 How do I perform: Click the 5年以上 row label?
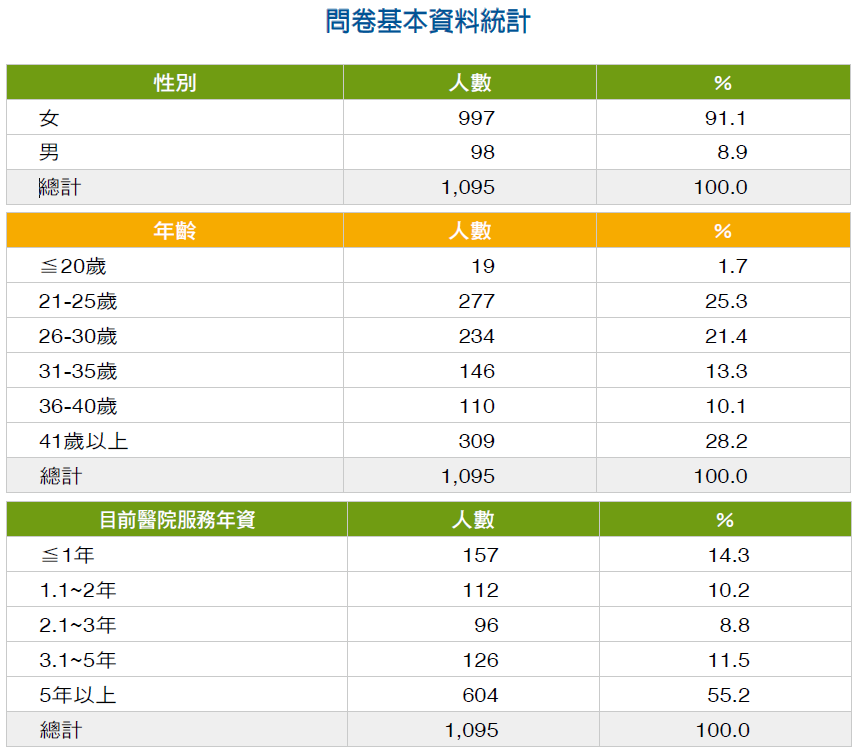78,695
